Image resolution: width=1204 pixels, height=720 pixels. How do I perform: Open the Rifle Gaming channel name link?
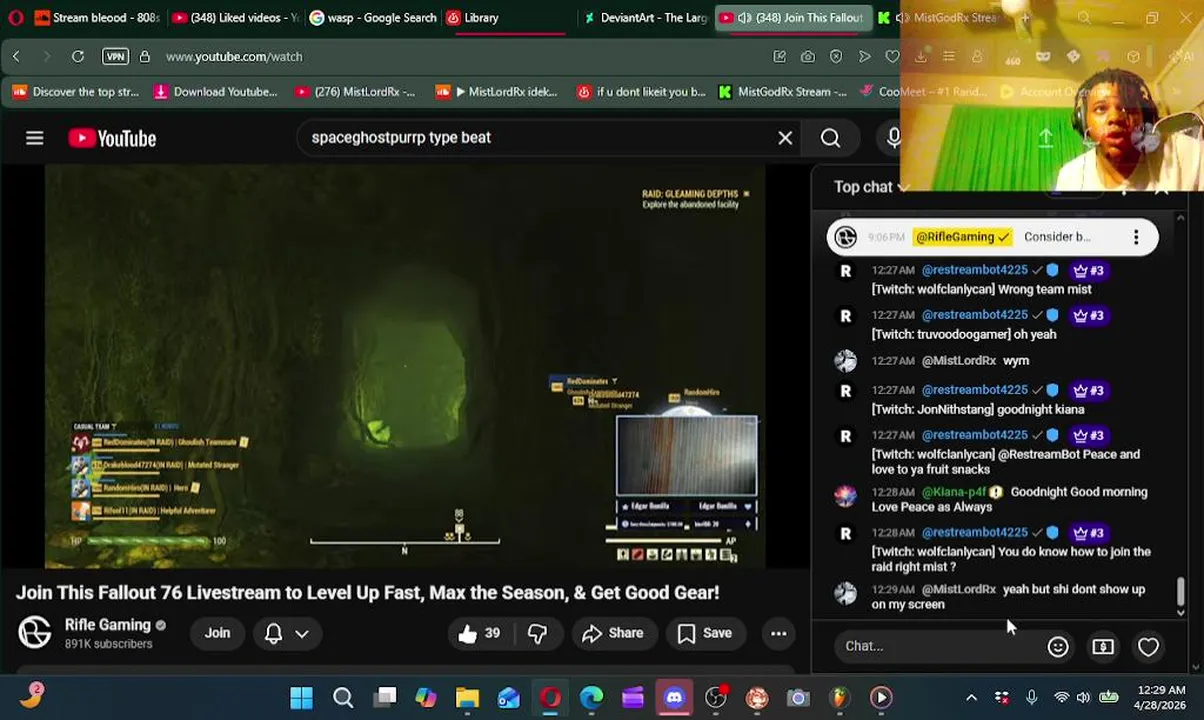[107, 625]
